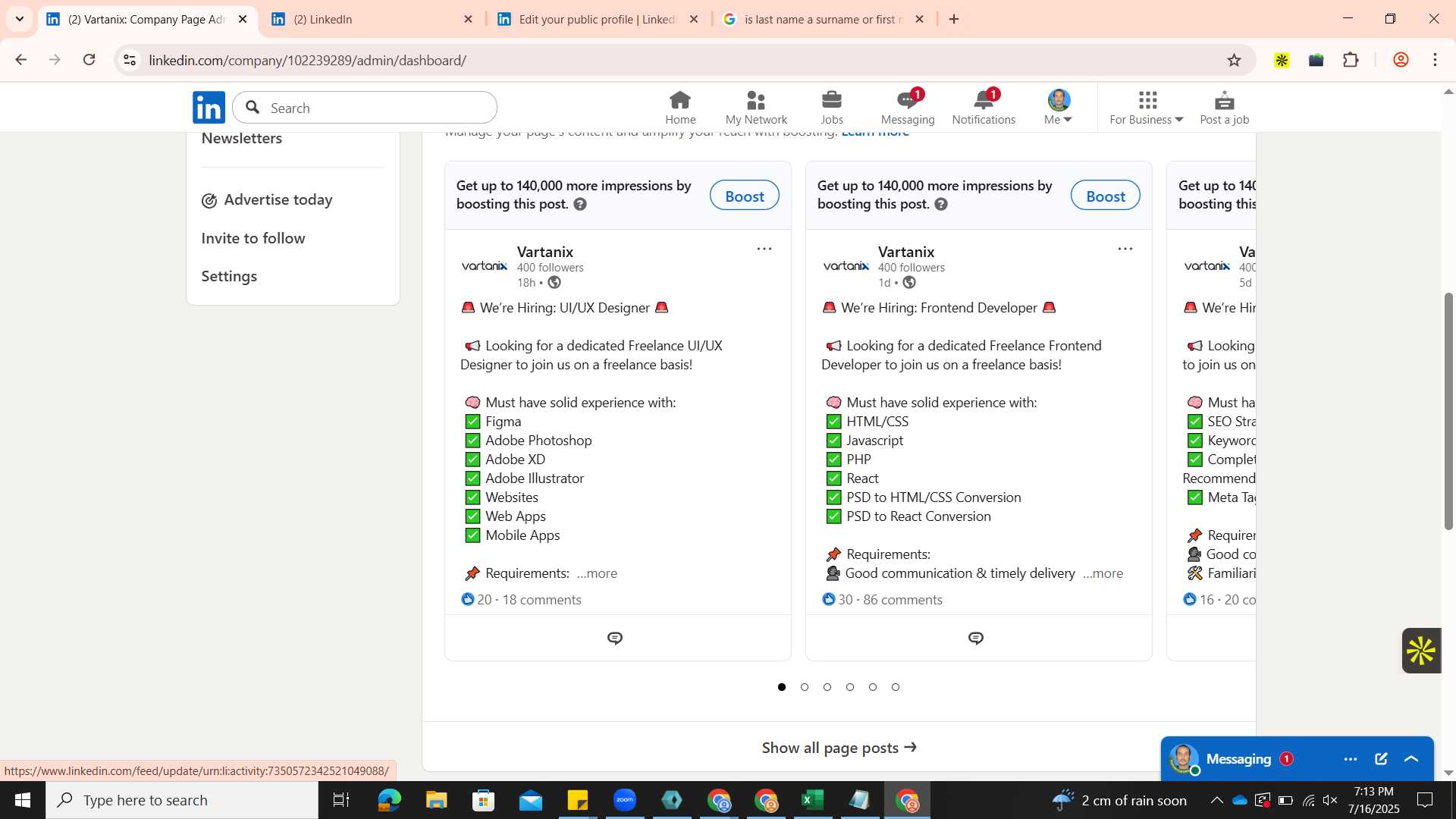Bookmark this page with the star
The height and width of the screenshot is (819, 1456).
[1234, 60]
